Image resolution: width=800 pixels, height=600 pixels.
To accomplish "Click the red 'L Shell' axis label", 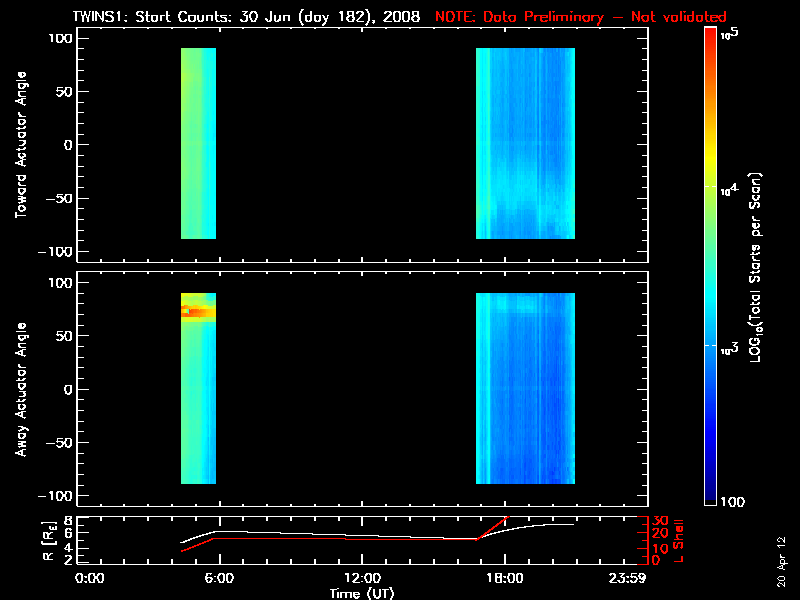I will tap(679, 540).
